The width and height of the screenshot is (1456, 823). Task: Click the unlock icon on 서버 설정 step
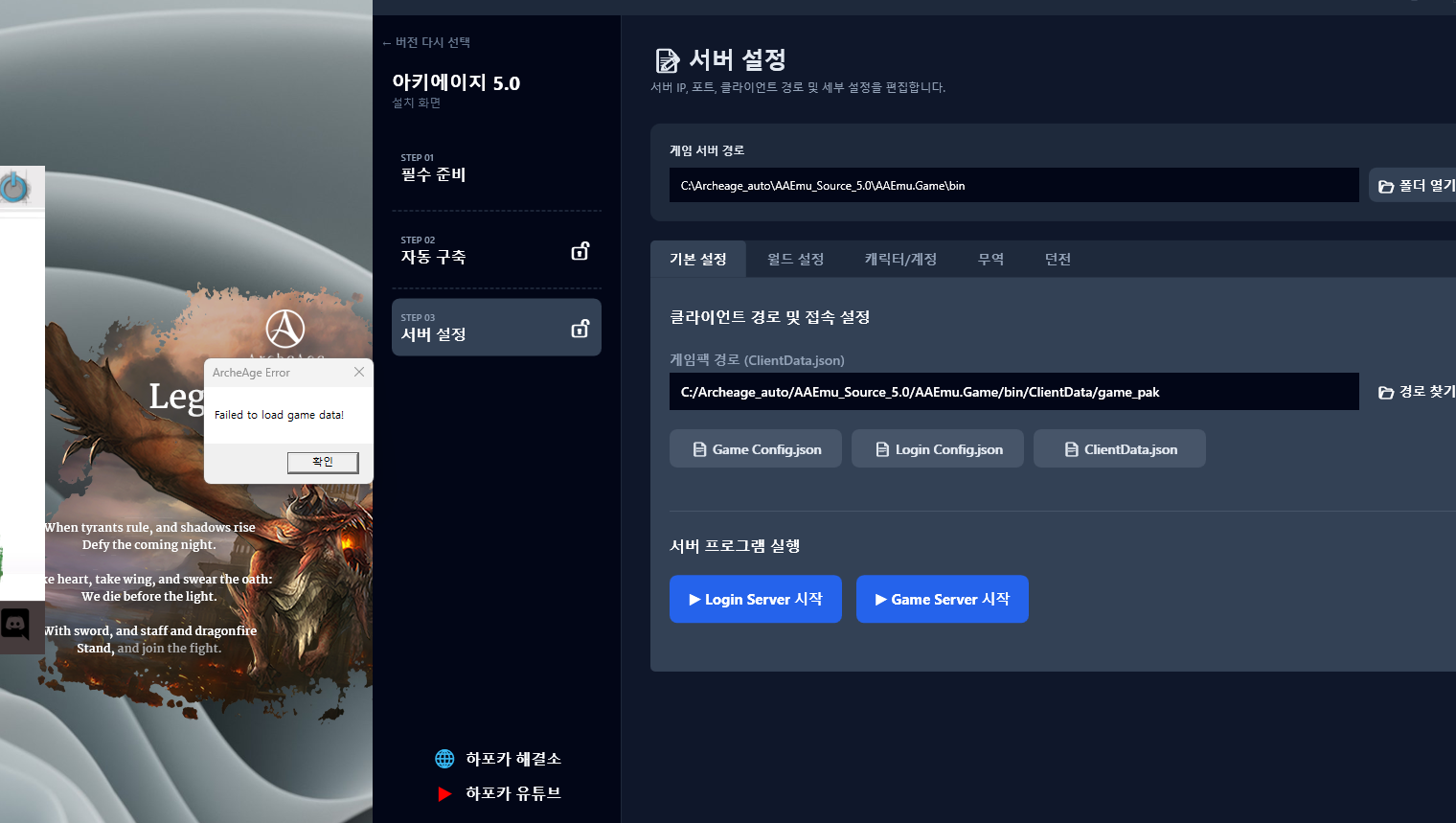click(x=580, y=329)
